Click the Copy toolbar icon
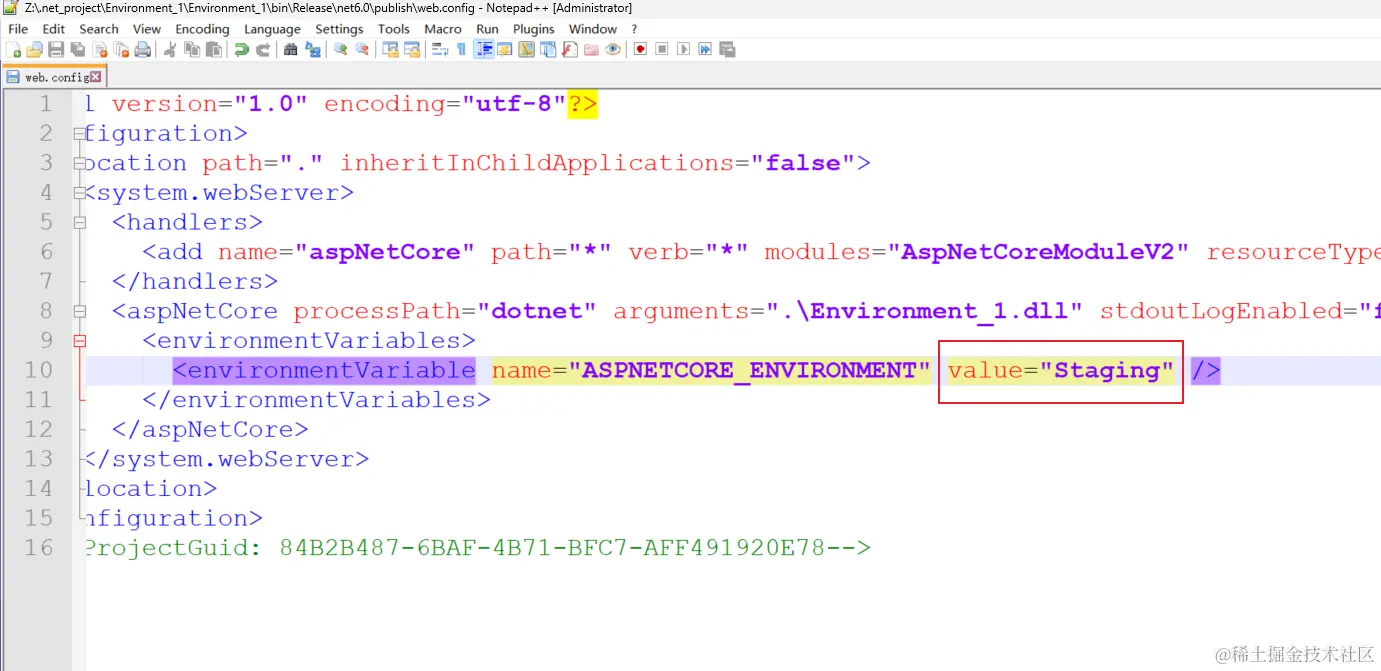1381x671 pixels. (x=191, y=49)
